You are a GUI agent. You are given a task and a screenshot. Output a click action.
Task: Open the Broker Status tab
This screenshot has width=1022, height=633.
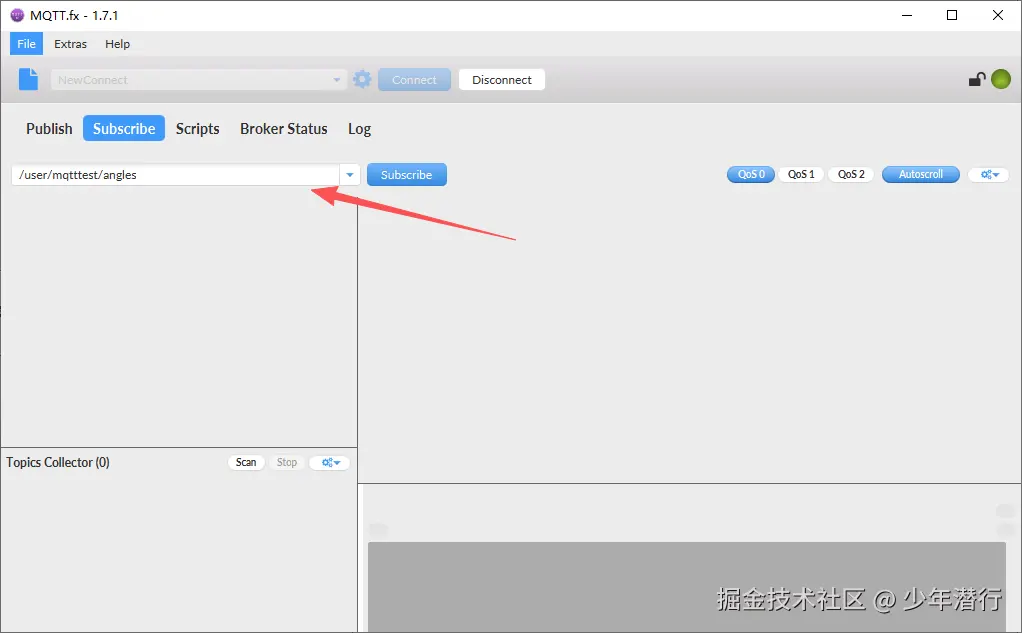pos(284,128)
